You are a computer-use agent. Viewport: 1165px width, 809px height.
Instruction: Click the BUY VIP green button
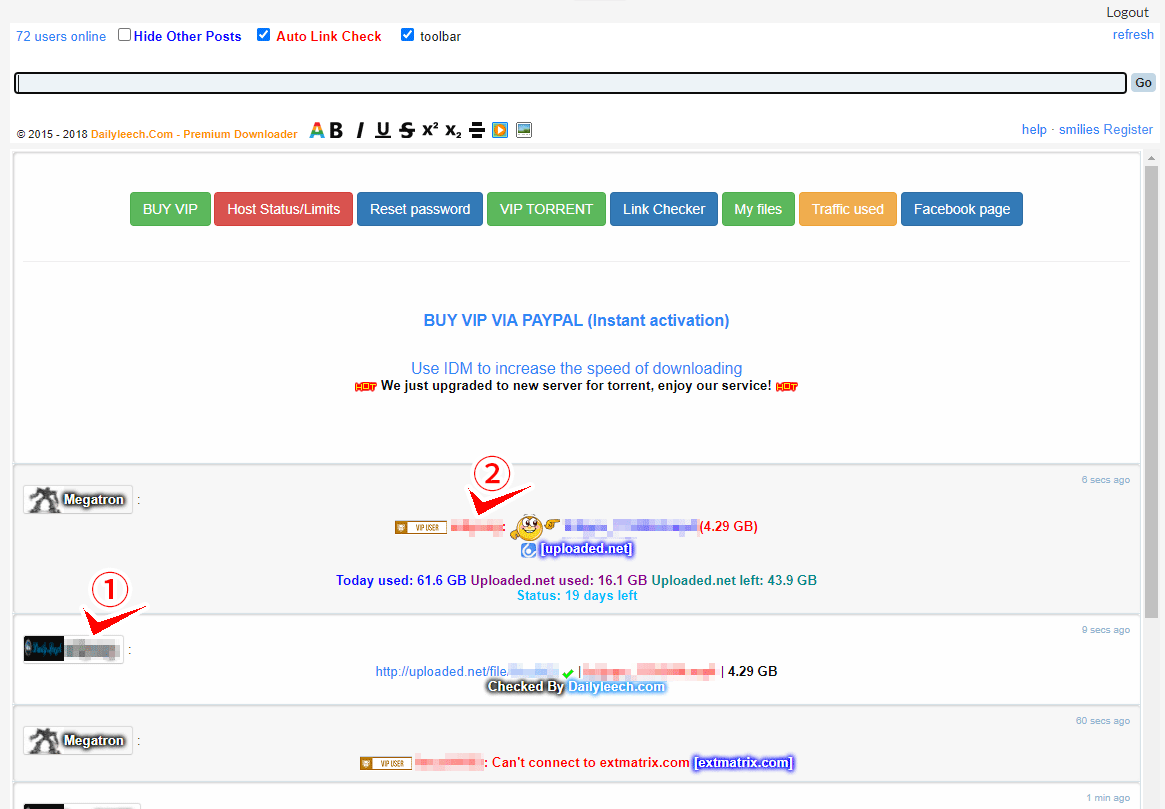170,209
